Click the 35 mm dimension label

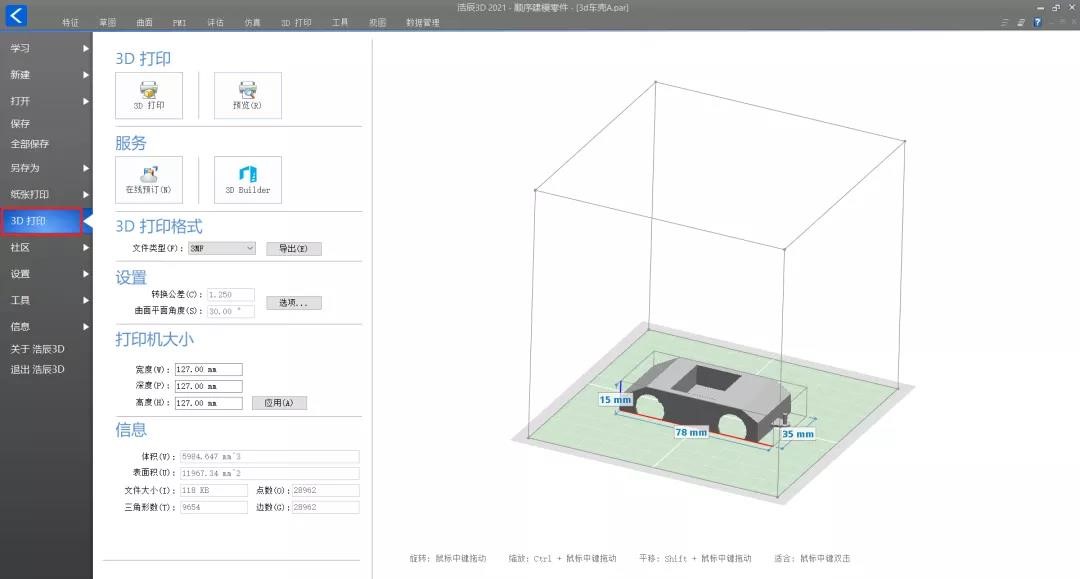click(798, 434)
